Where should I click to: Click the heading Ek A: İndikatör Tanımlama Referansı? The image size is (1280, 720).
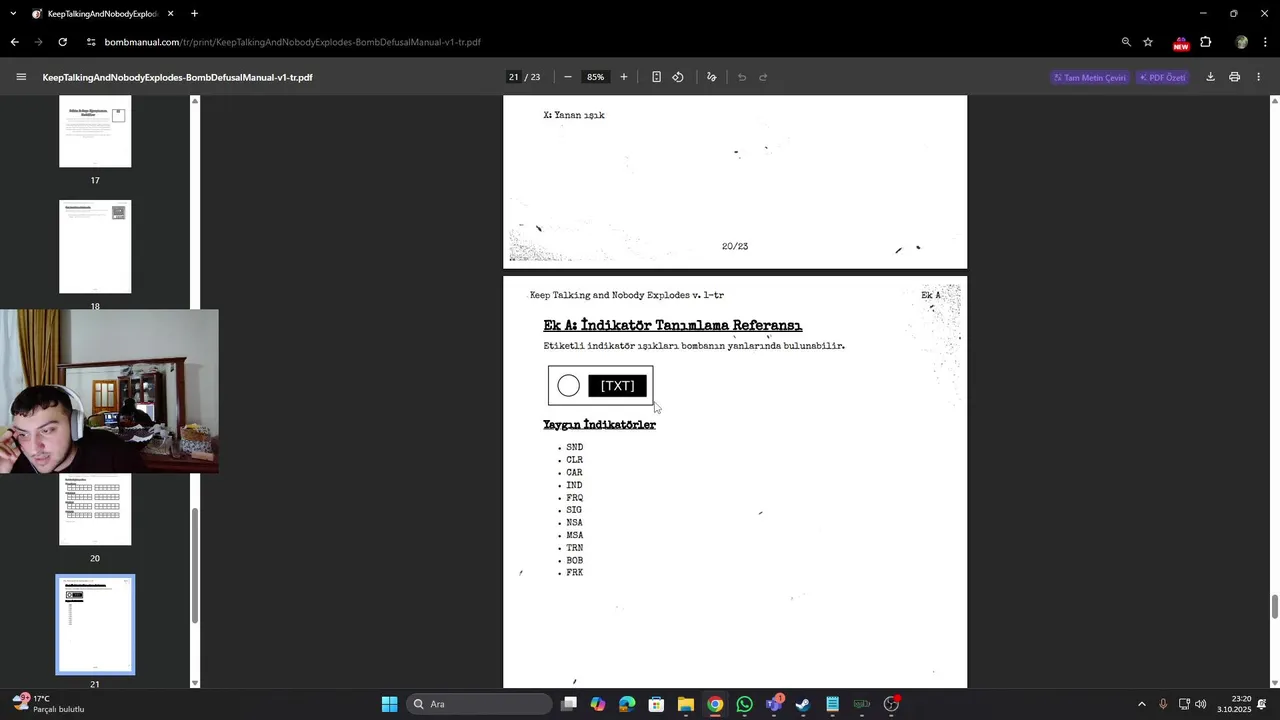click(673, 326)
